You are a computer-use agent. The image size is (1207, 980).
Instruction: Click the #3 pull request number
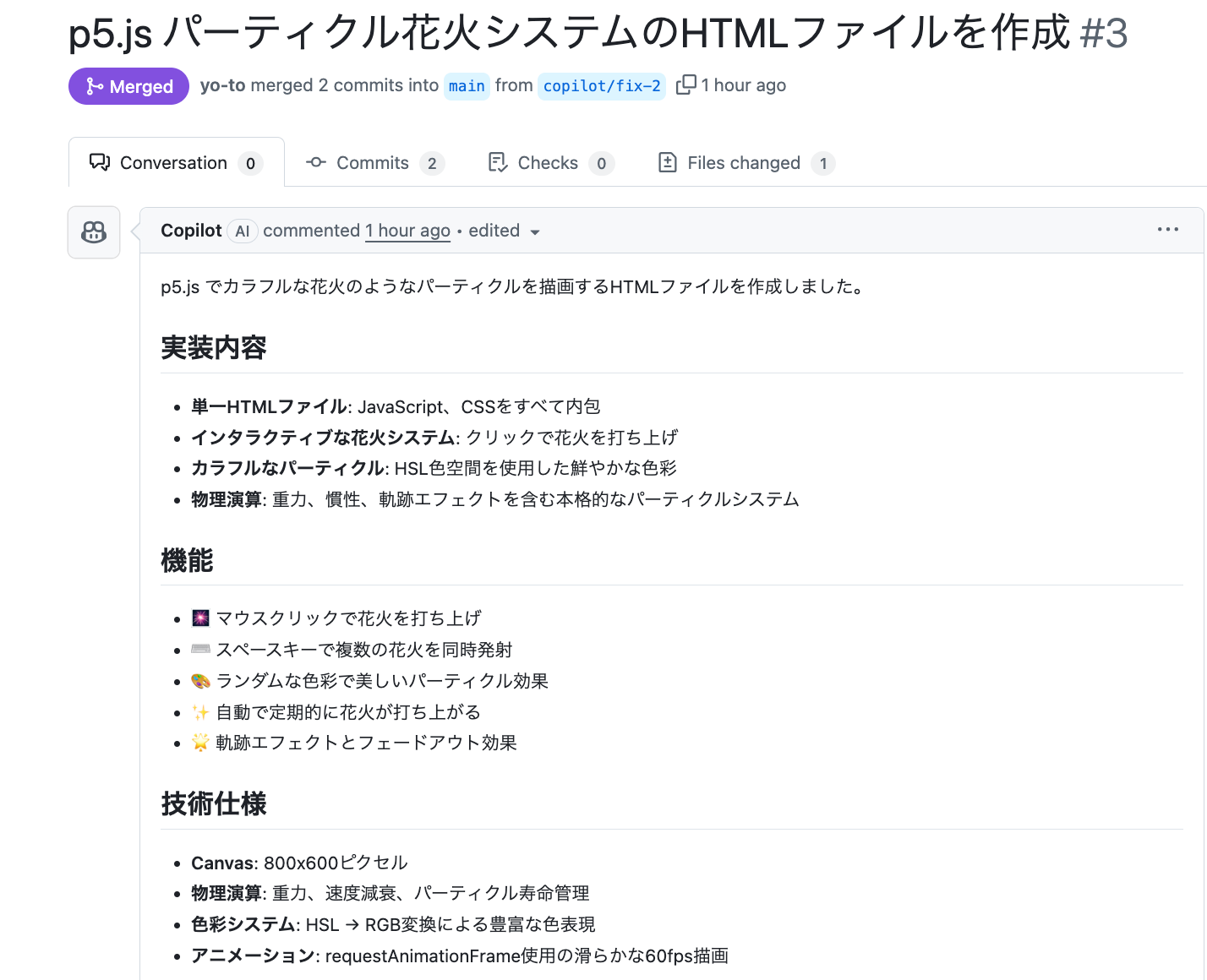coord(1104,33)
